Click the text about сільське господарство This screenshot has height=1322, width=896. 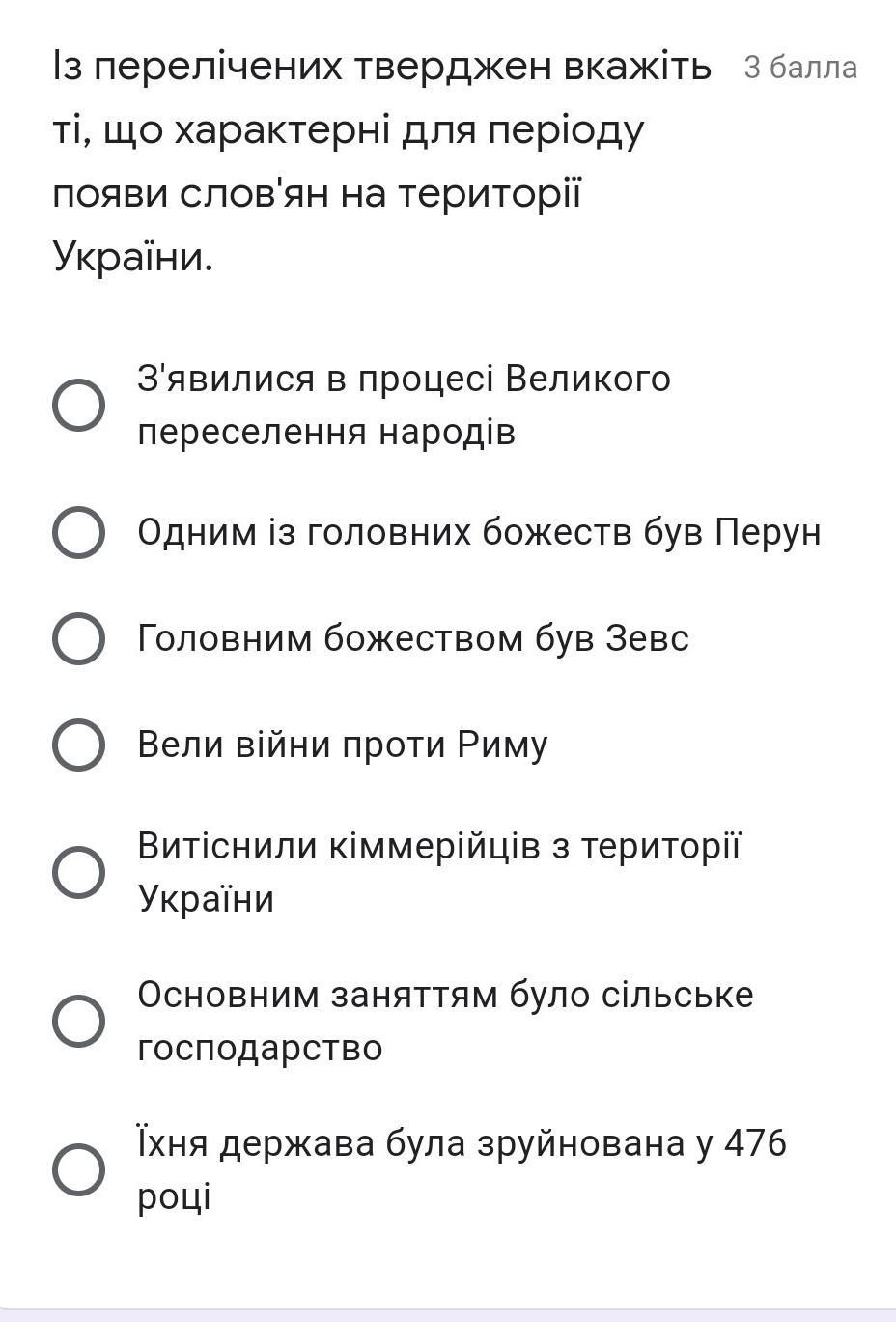tap(445, 1021)
